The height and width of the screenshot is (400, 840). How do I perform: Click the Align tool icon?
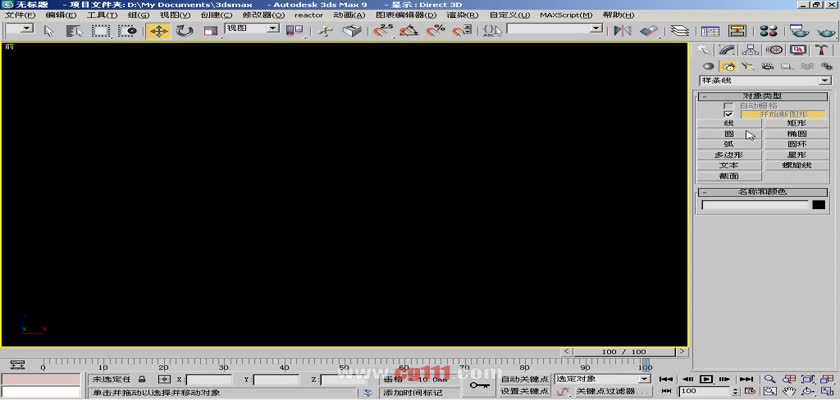(649, 31)
